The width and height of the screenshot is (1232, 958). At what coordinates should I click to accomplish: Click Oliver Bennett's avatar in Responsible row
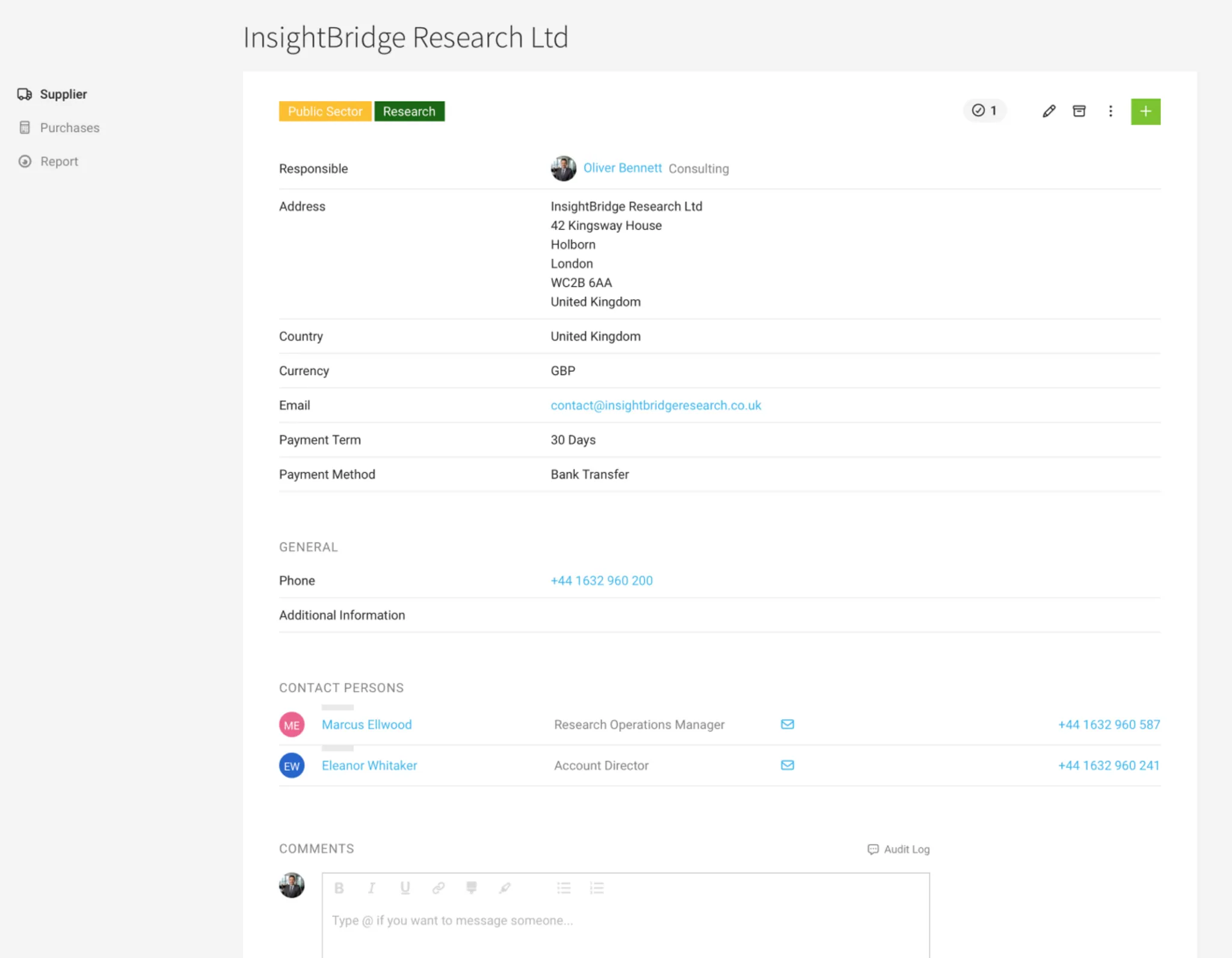[563, 168]
